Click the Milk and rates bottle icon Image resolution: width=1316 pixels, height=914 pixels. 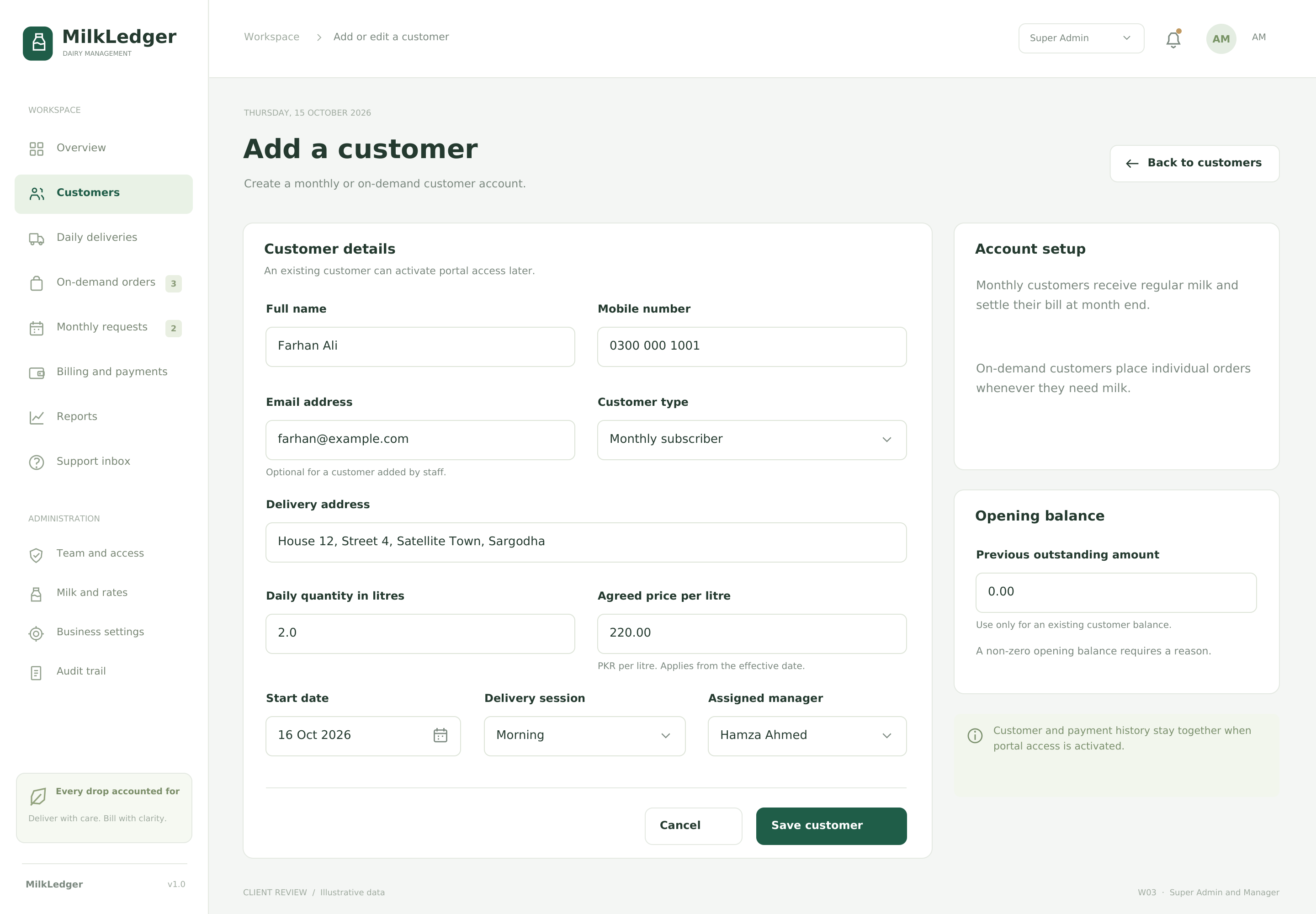[36, 594]
